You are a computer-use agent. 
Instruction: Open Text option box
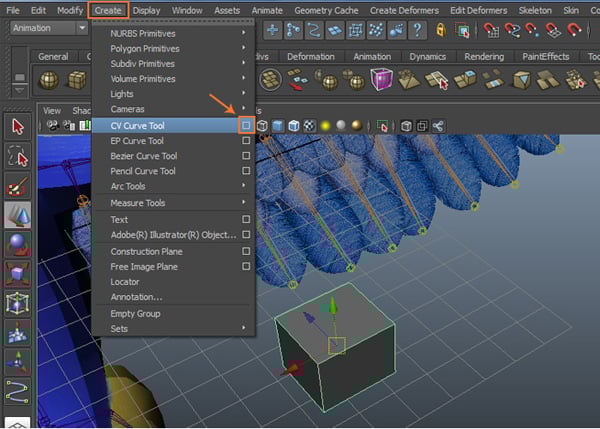coord(246,219)
